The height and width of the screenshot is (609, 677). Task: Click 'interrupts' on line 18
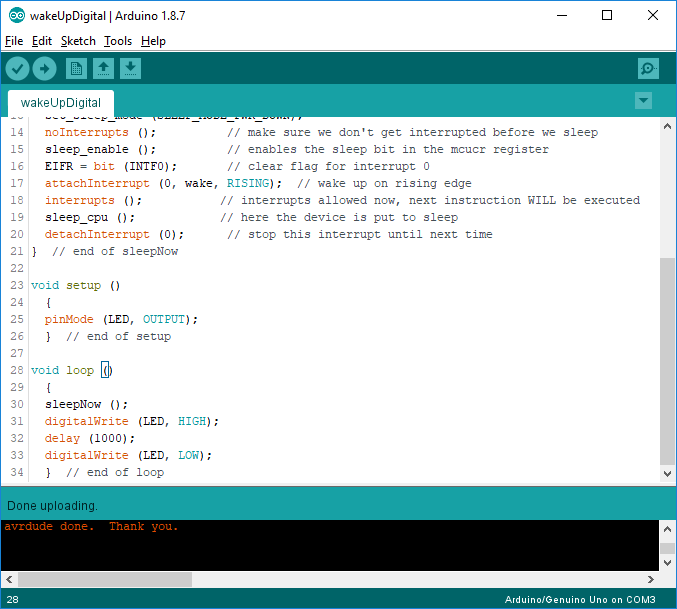click(80, 200)
